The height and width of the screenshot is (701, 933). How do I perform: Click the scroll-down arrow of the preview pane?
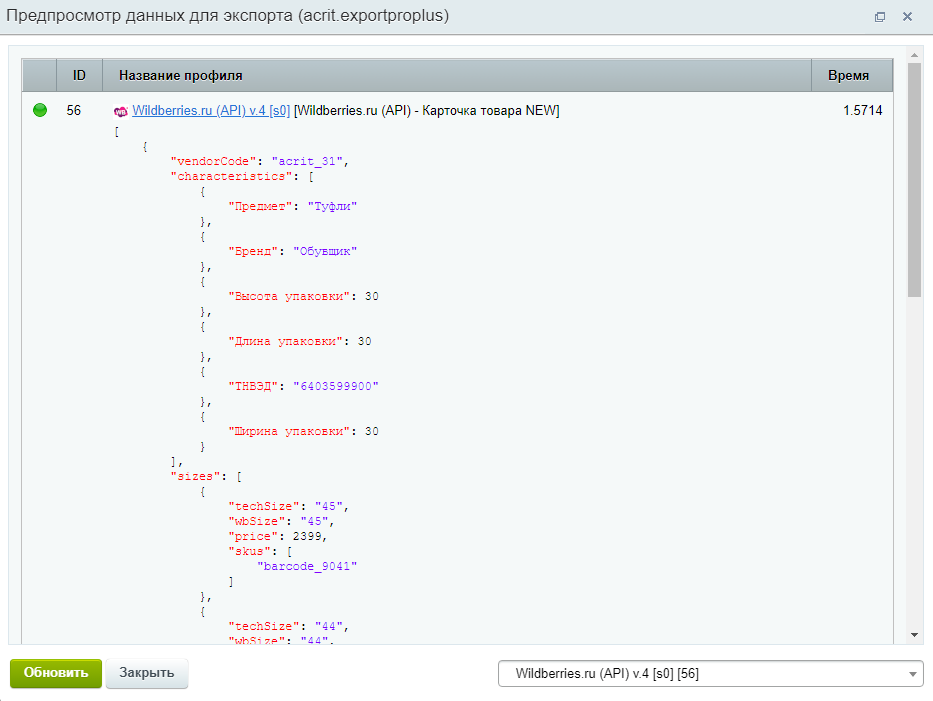point(915,635)
